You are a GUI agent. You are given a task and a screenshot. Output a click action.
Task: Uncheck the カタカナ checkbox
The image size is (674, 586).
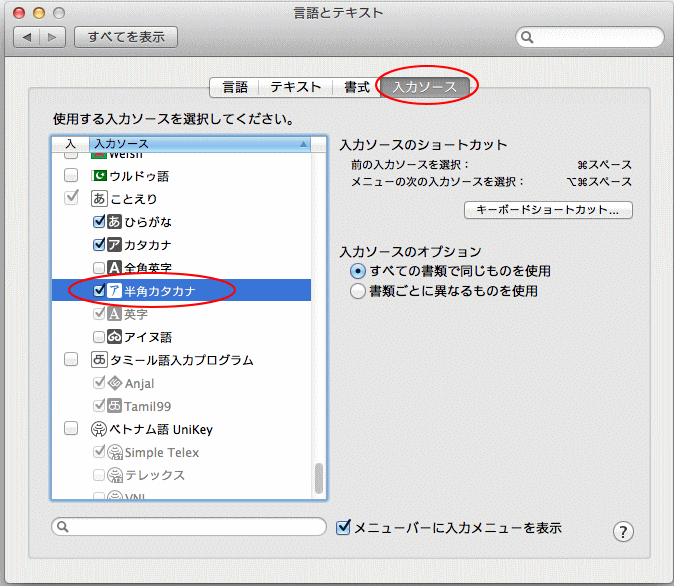tap(99, 244)
